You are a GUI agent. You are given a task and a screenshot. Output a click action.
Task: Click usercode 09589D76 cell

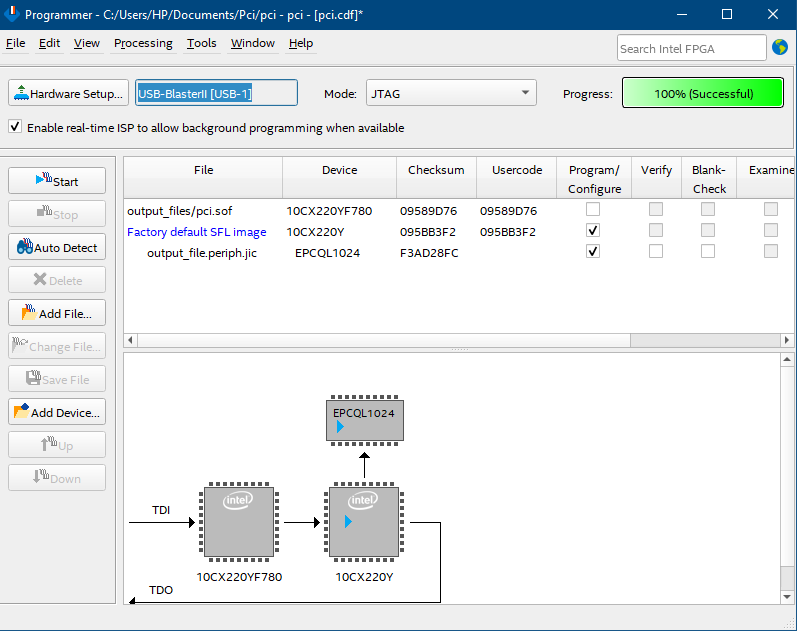tap(508, 210)
